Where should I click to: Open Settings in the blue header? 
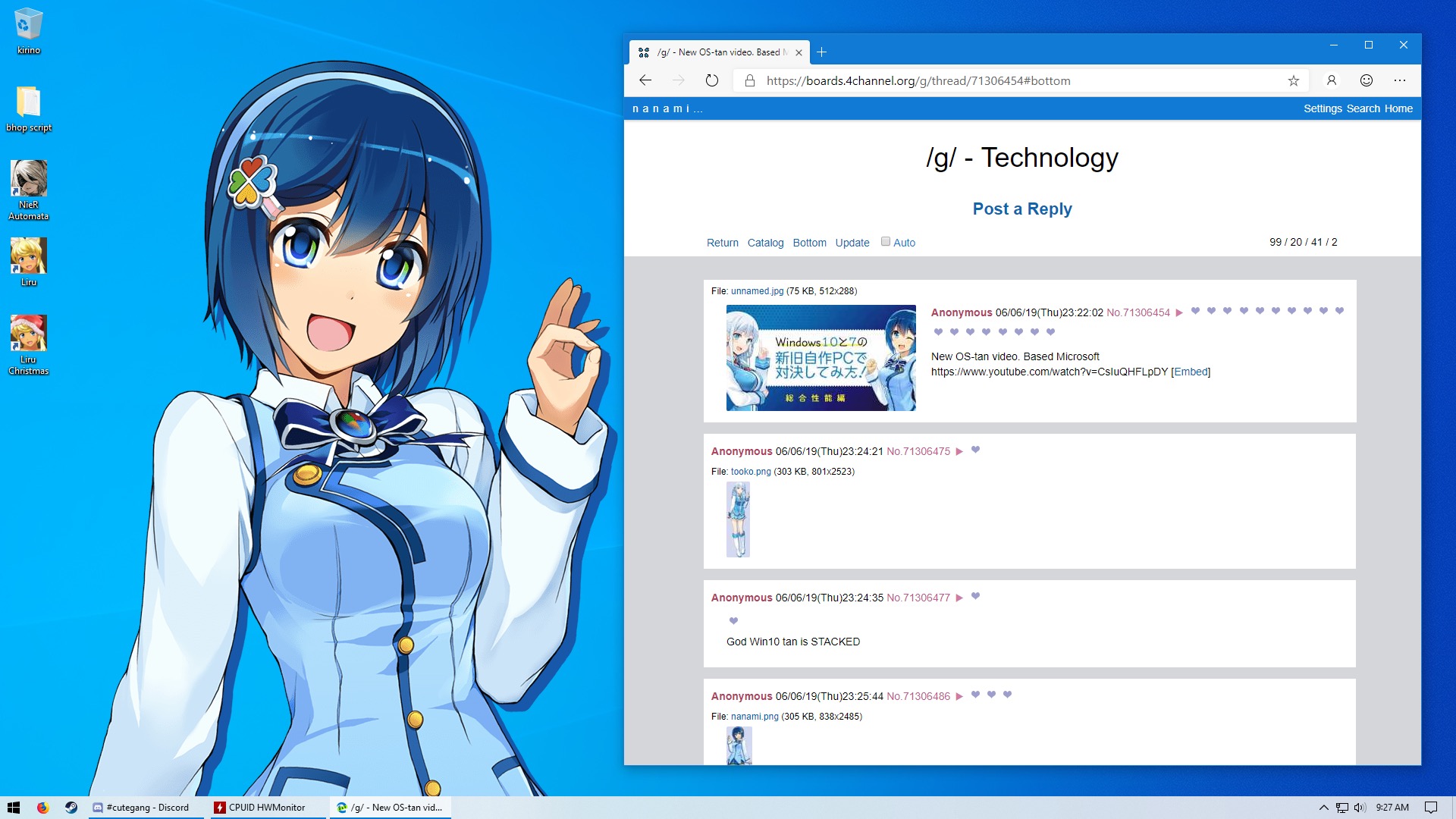pos(1323,108)
